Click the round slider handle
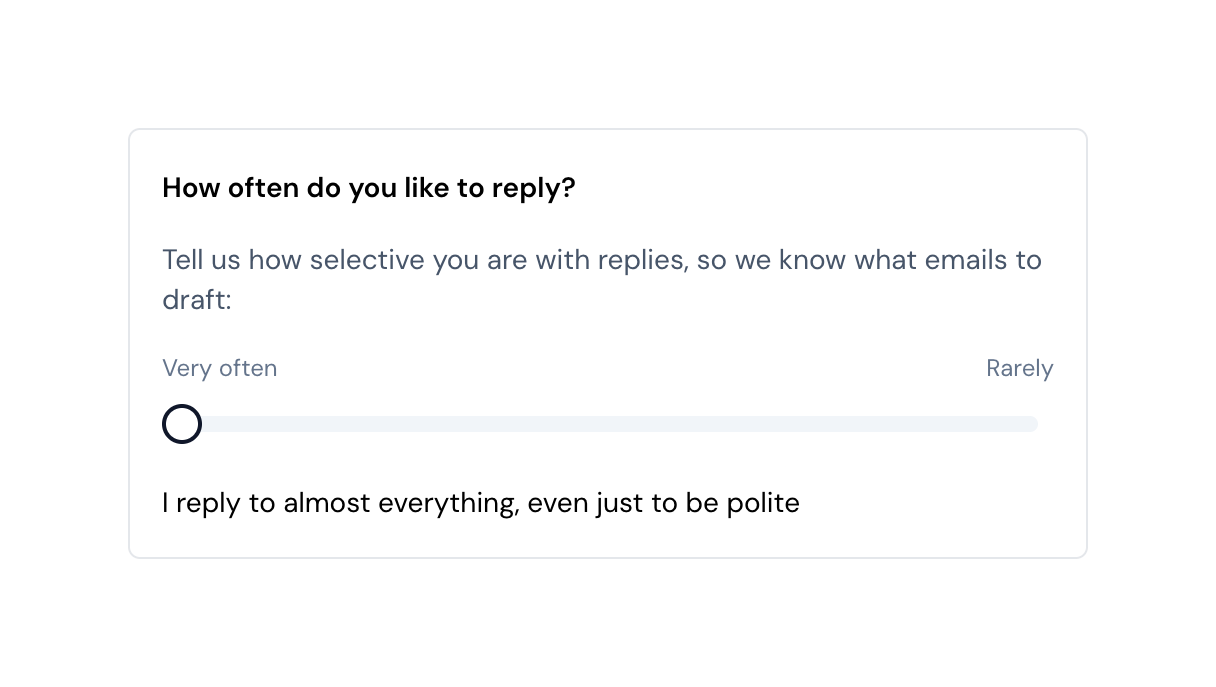Image resolution: width=1216 pixels, height=687 pixels. tap(182, 424)
